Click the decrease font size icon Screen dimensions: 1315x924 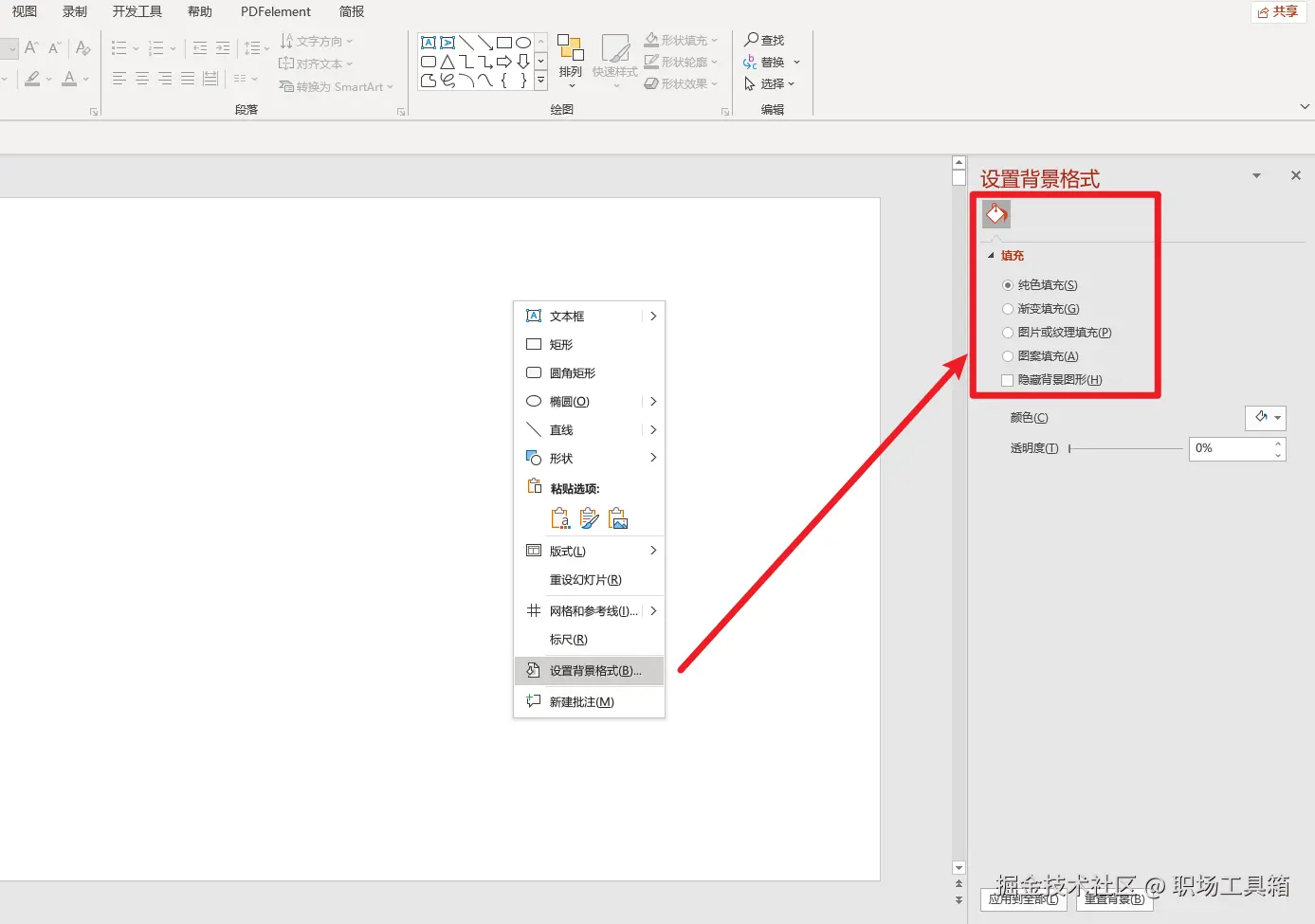click(x=54, y=47)
